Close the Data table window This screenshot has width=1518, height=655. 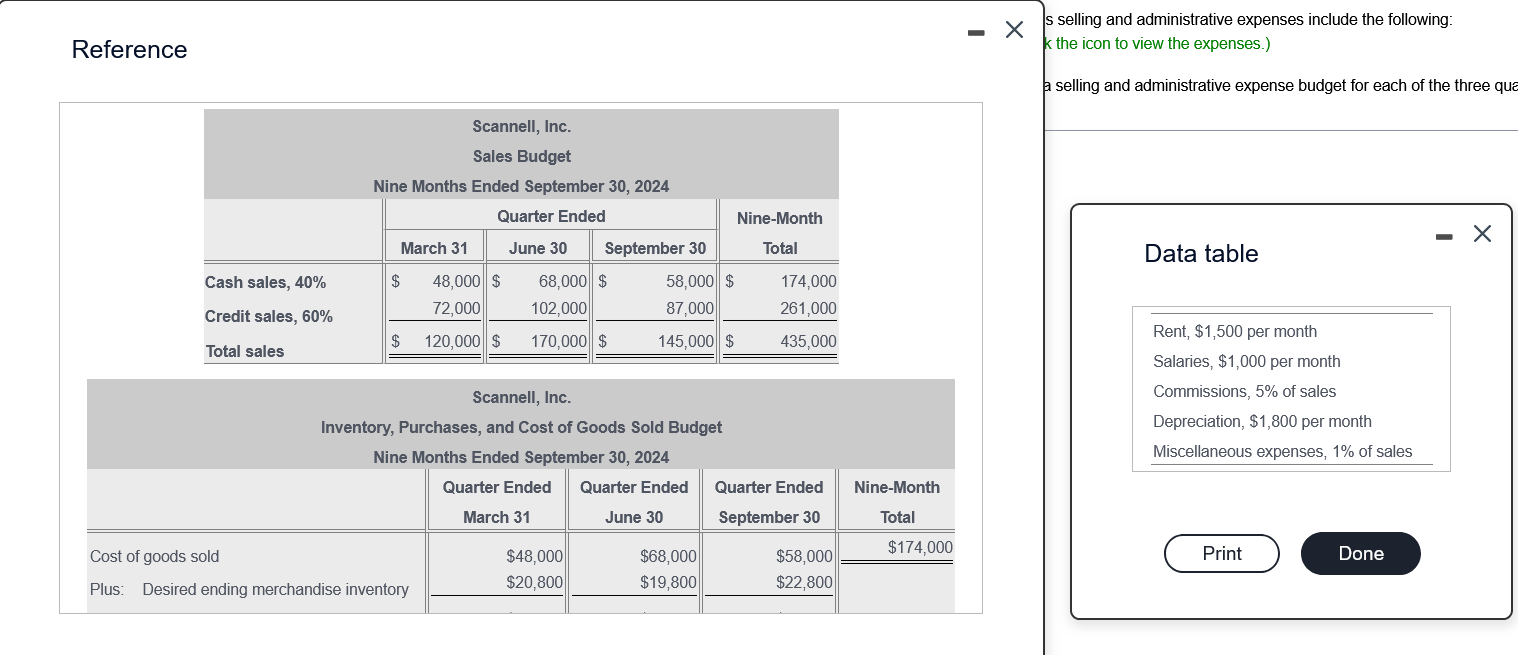coord(1482,233)
